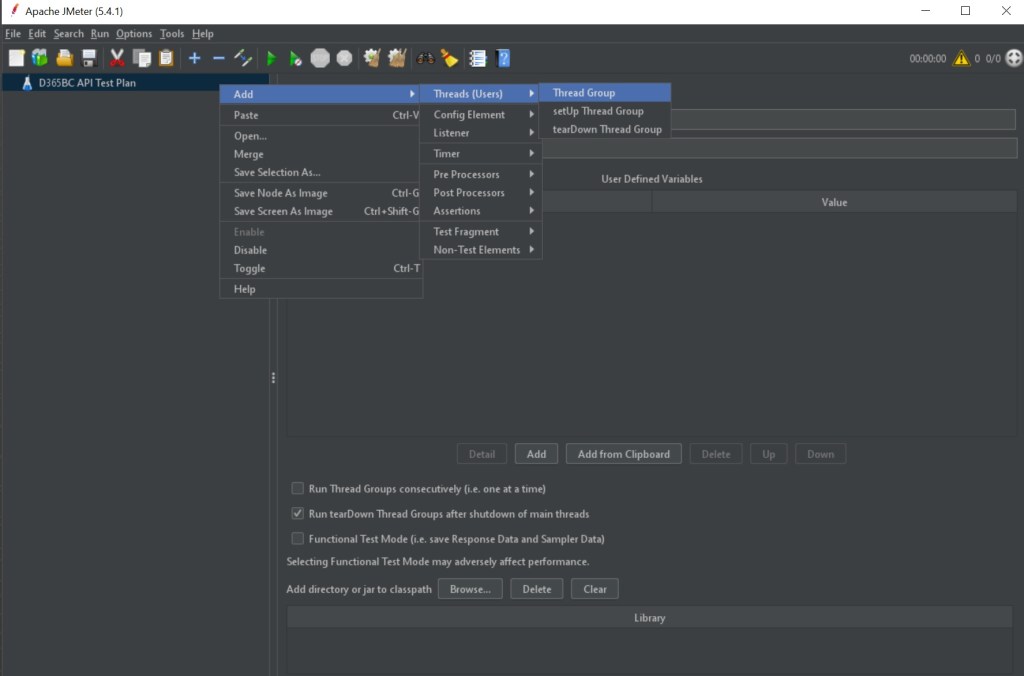Click the Save floppy disk icon
The width and height of the screenshot is (1024, 676).
click(89, 59)
